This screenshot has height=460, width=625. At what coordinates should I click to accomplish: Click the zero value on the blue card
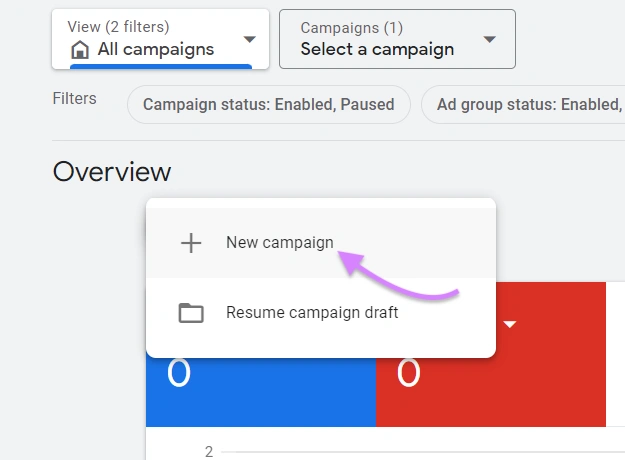tap(179, 373)
